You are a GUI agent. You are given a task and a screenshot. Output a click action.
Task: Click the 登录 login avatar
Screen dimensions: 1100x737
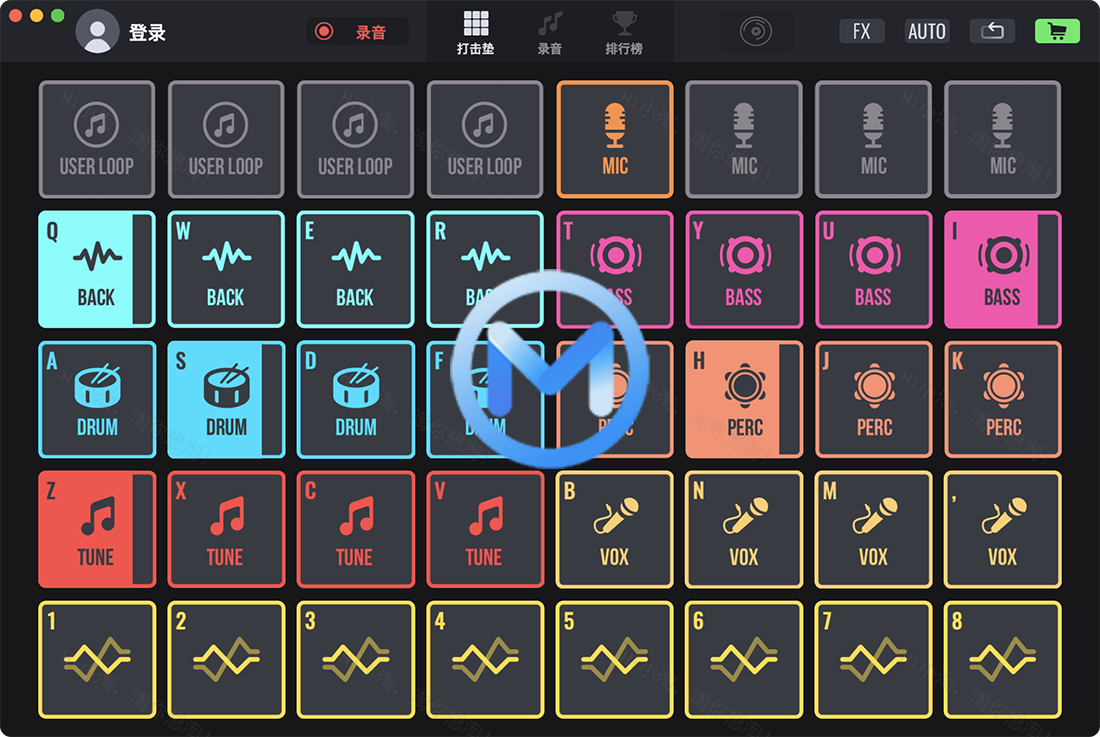97,30
